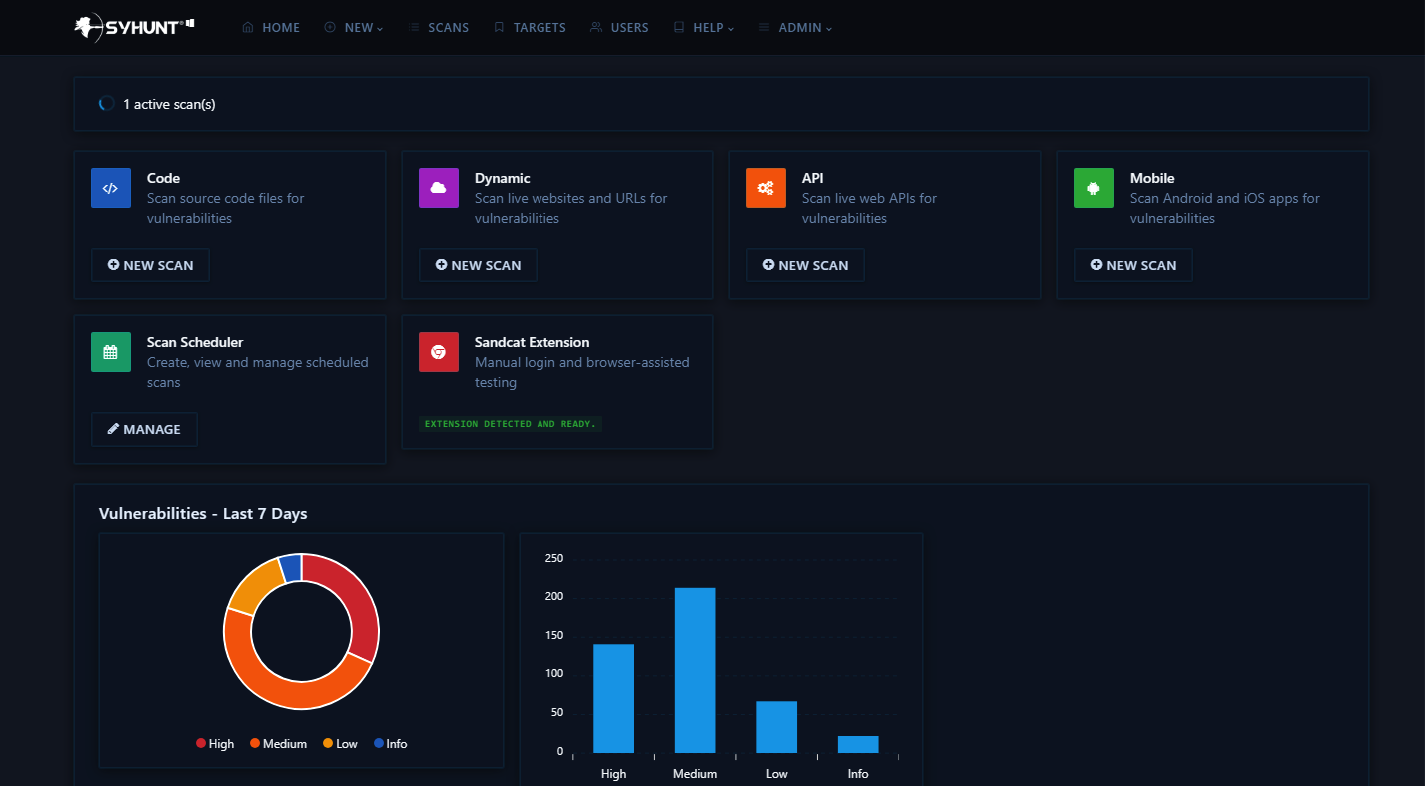Expand the ADMIN dropdown menu
1425x786 pixels.
tap(796, 28)
